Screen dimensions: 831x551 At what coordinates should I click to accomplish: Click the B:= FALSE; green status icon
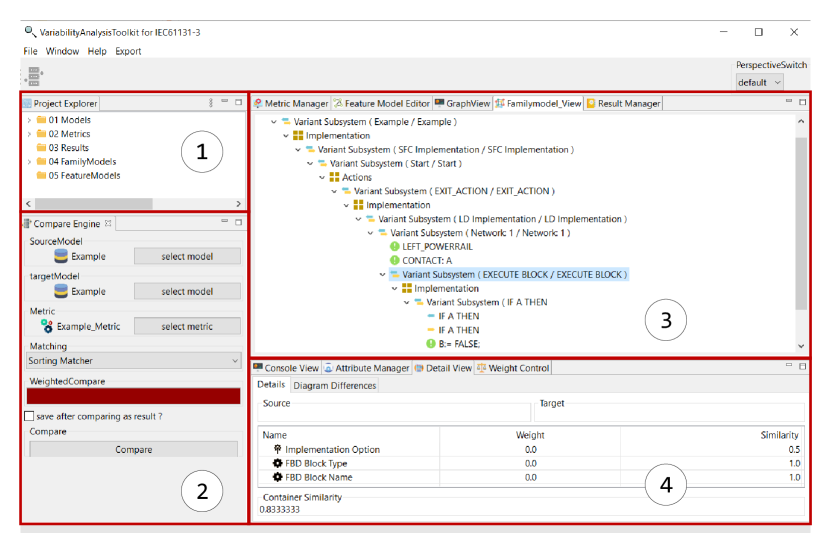431,344
